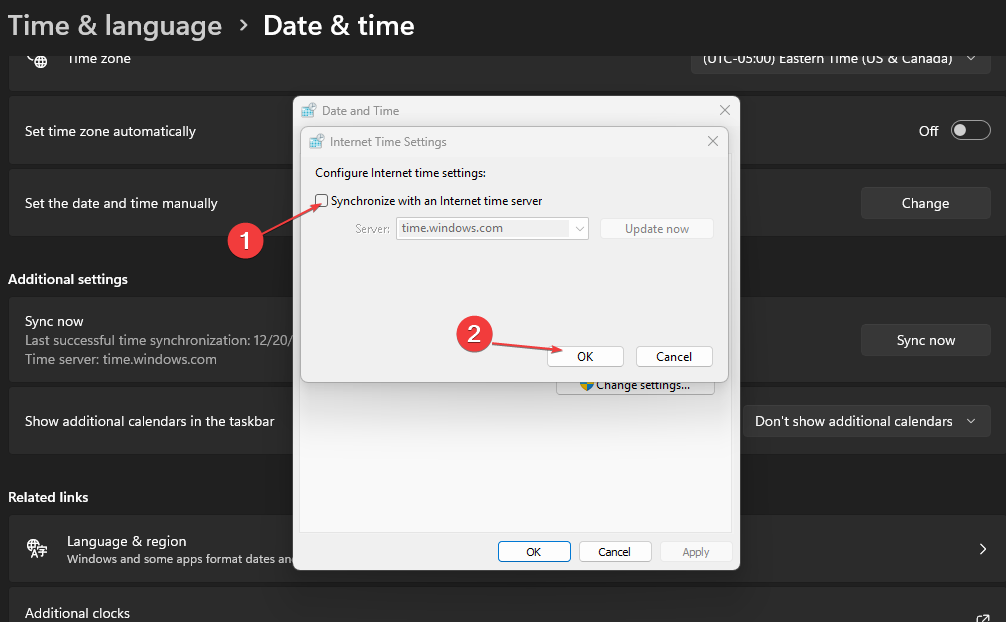Toggle Set time zone automatically switch
The width and height of the screenshot is (1006, 622).
tap(970, 130)
